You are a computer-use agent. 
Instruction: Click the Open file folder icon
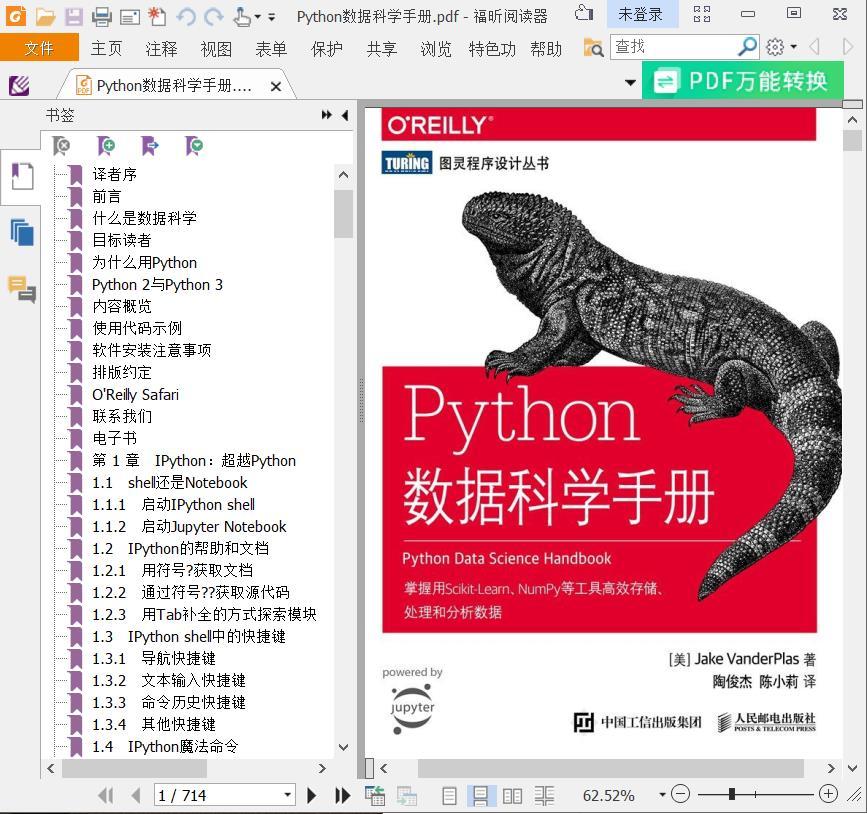coord(45,17)
